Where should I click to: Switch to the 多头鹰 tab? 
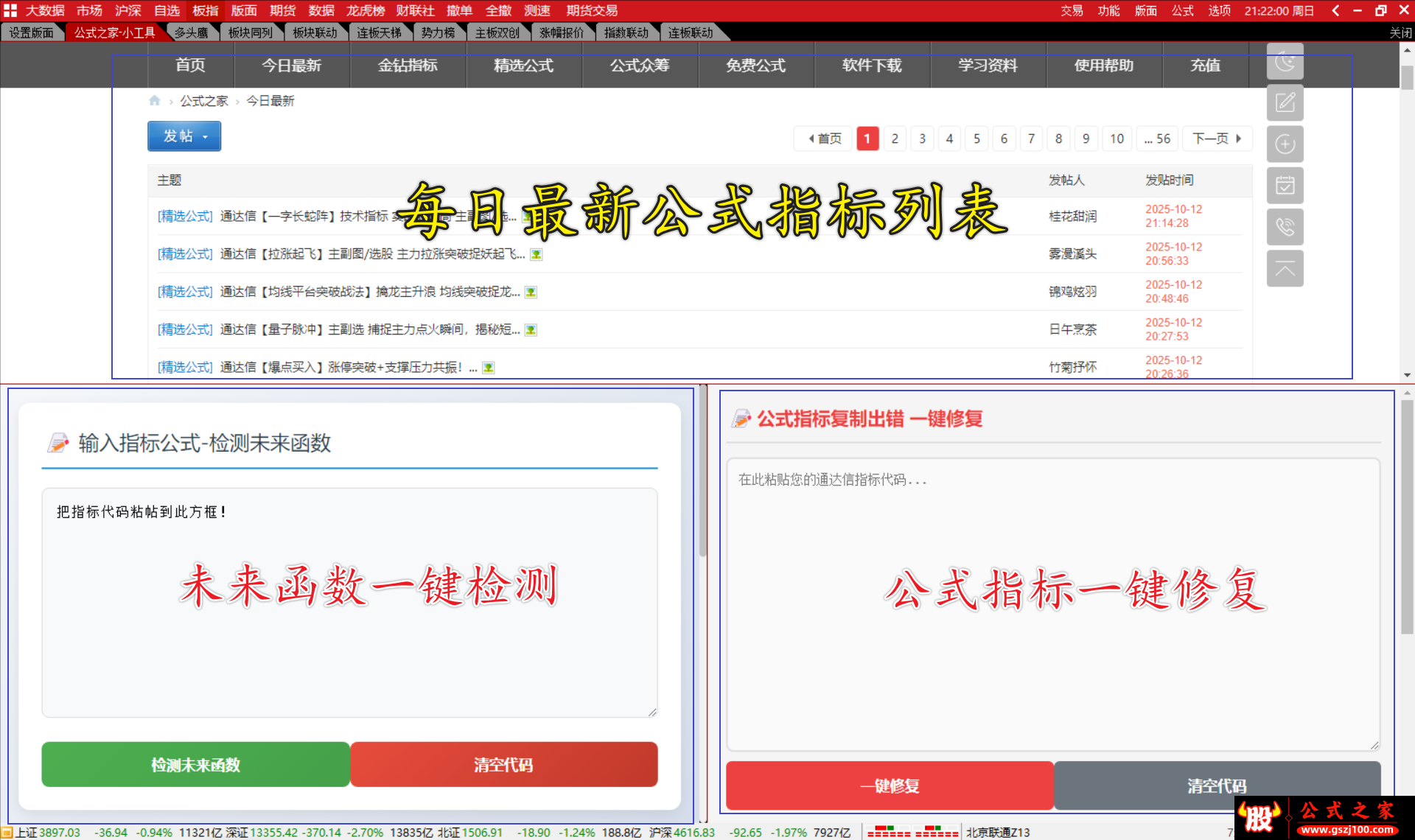191,32
